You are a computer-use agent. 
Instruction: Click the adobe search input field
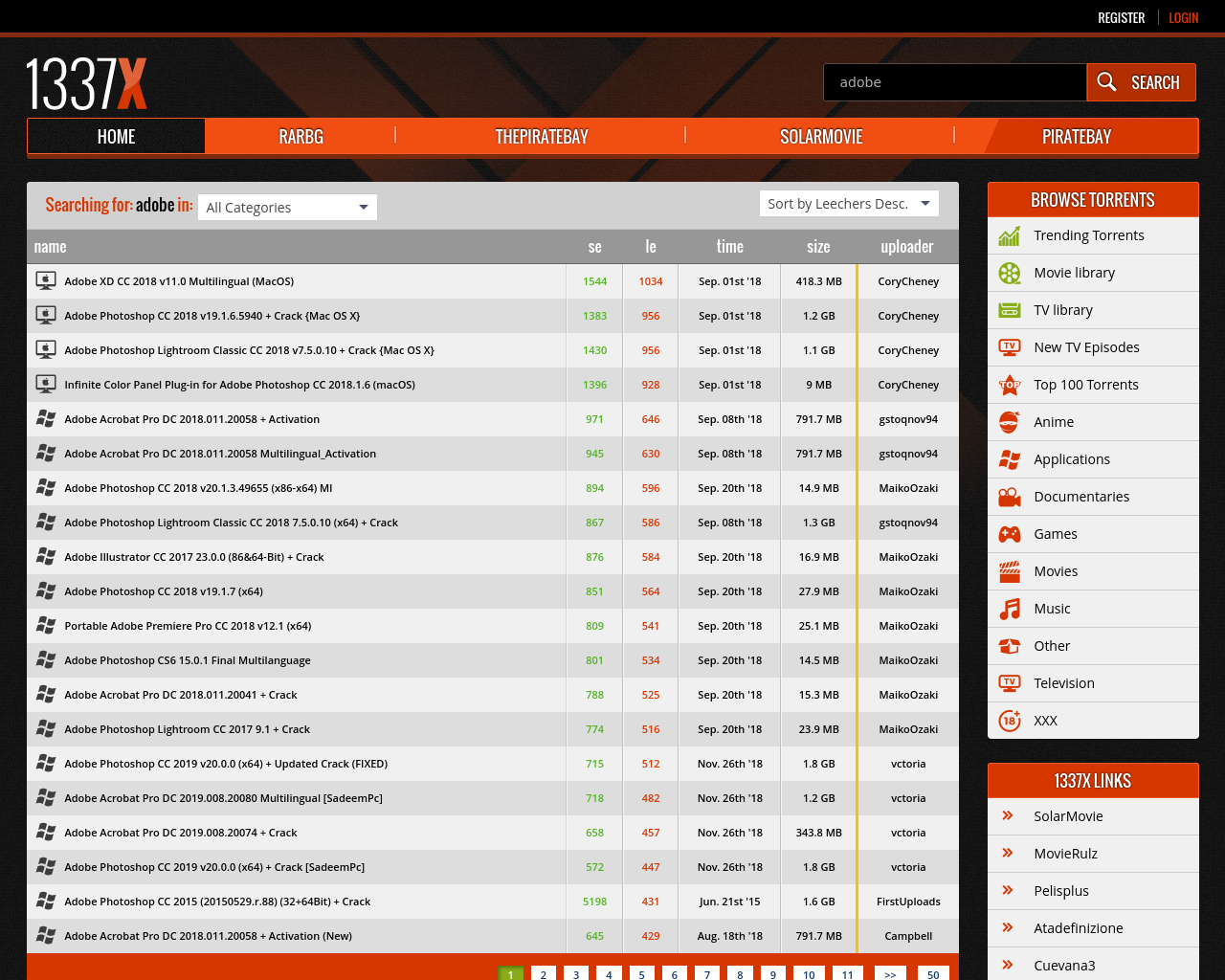(x=954, y=82)
